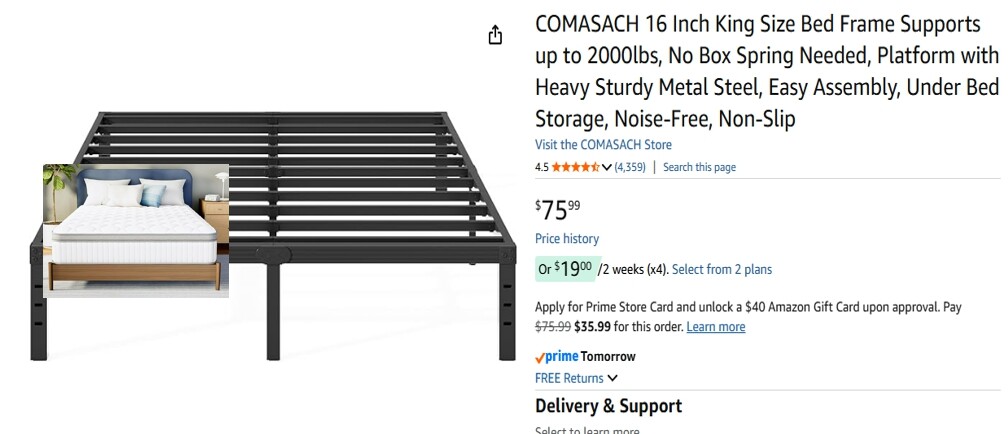Click the orange star rating icons
The height and width of the screenshot is (434, 1008).
(x=575, y=167)
